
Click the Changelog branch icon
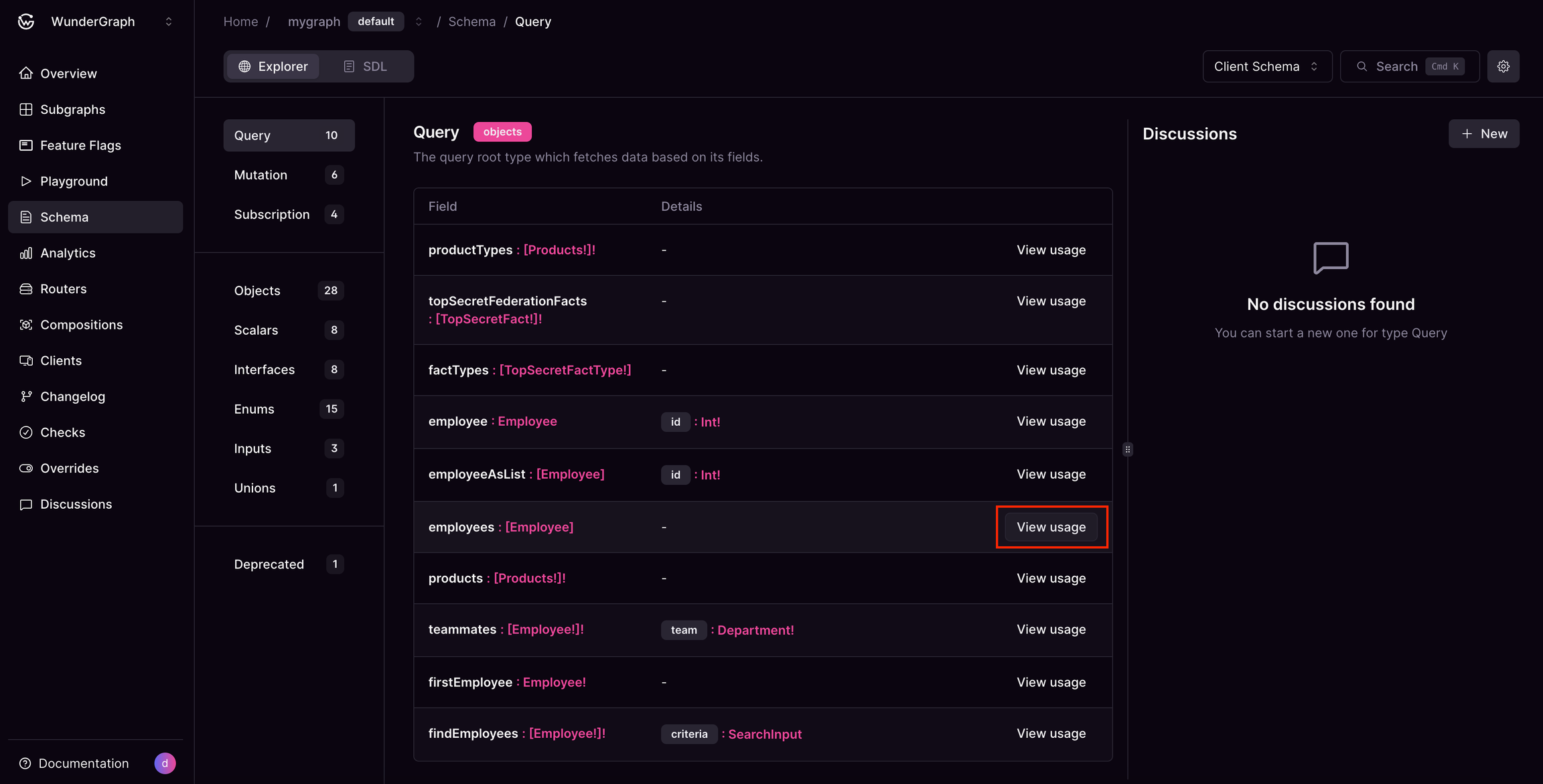pyautogui.click(x=26, y=396)
